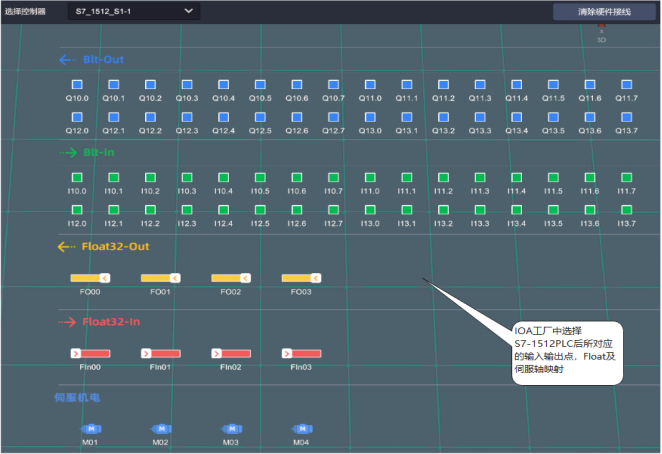The width and height of the screenshot is (662, 454).
Task: Select the I13.1 green input node
Action: pos(407,210)
